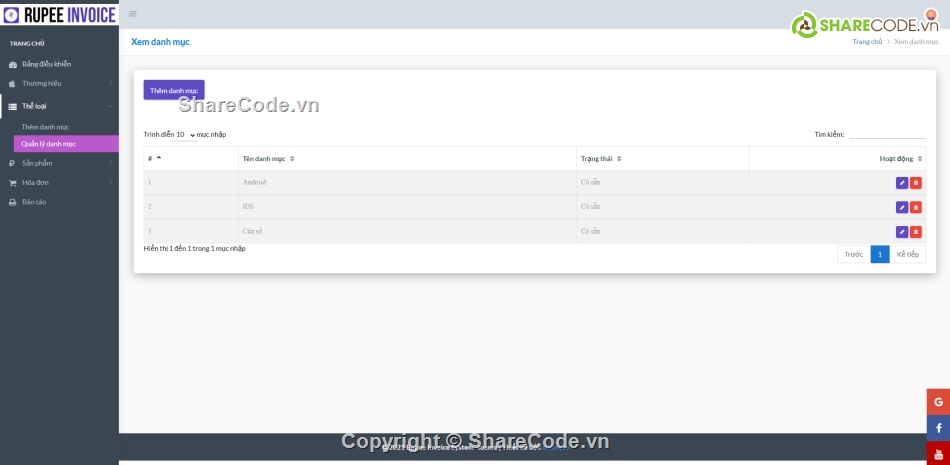Delete the IOS category with trash icon
Viewport: 950px width, 465px height.
[x=915, y=207]
